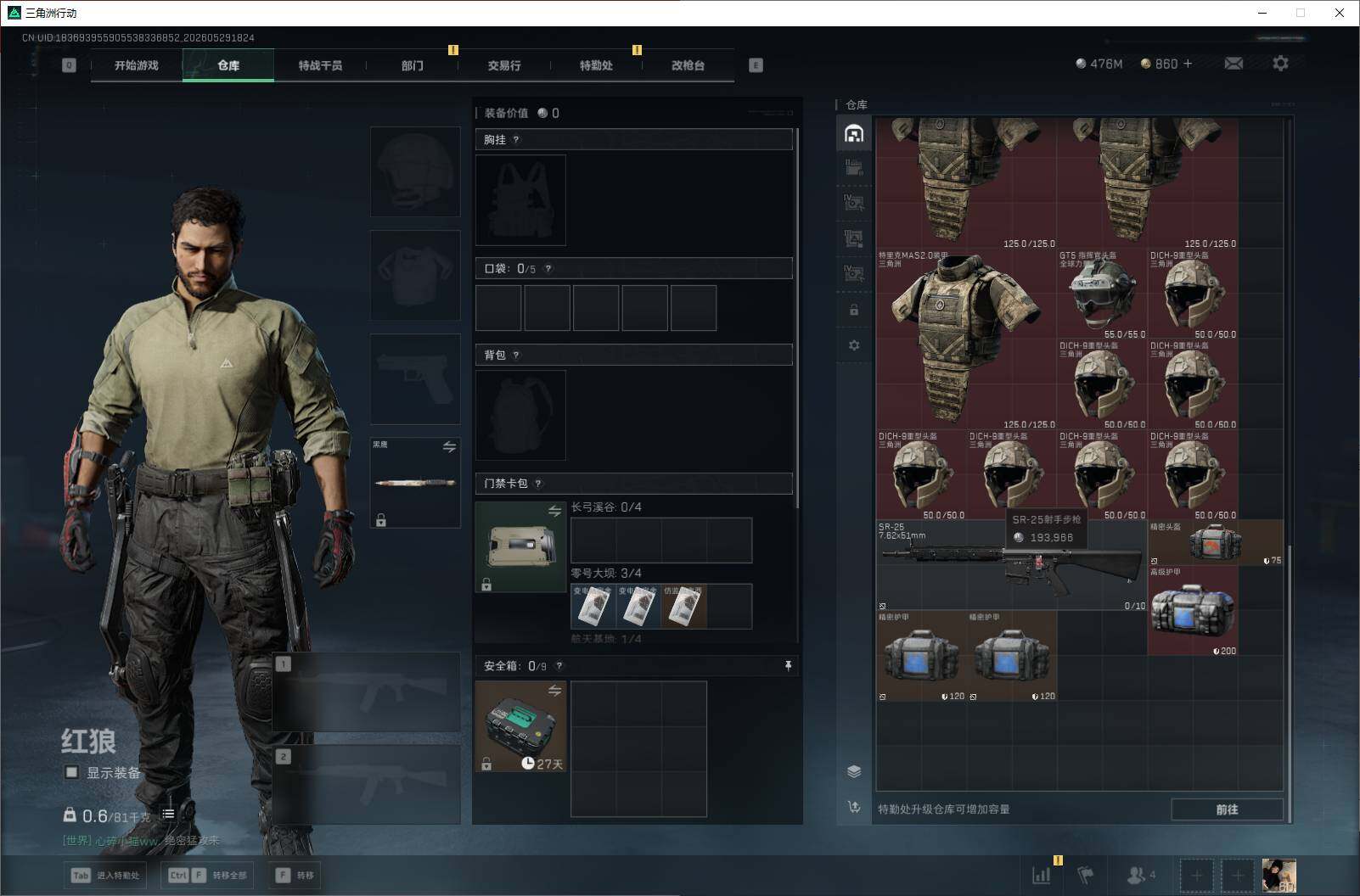
Task: Click lock icon on the safe box
Action: (x=486, y=764)
